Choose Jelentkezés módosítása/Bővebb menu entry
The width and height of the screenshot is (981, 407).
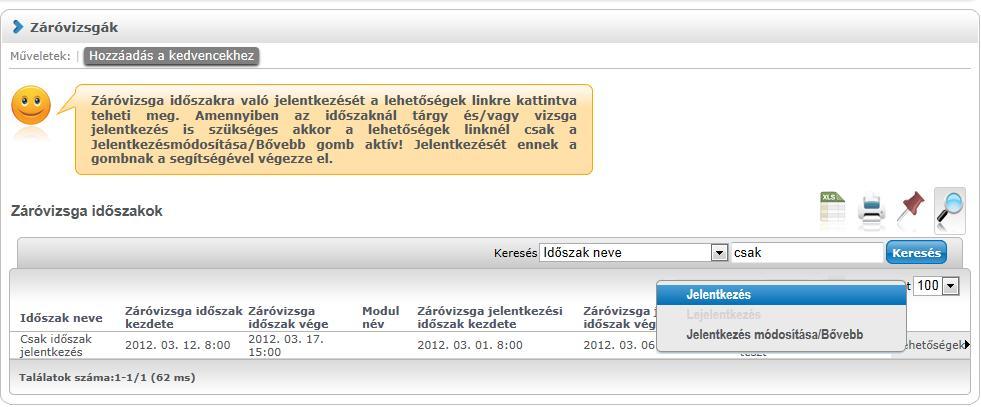click(781, 334)
